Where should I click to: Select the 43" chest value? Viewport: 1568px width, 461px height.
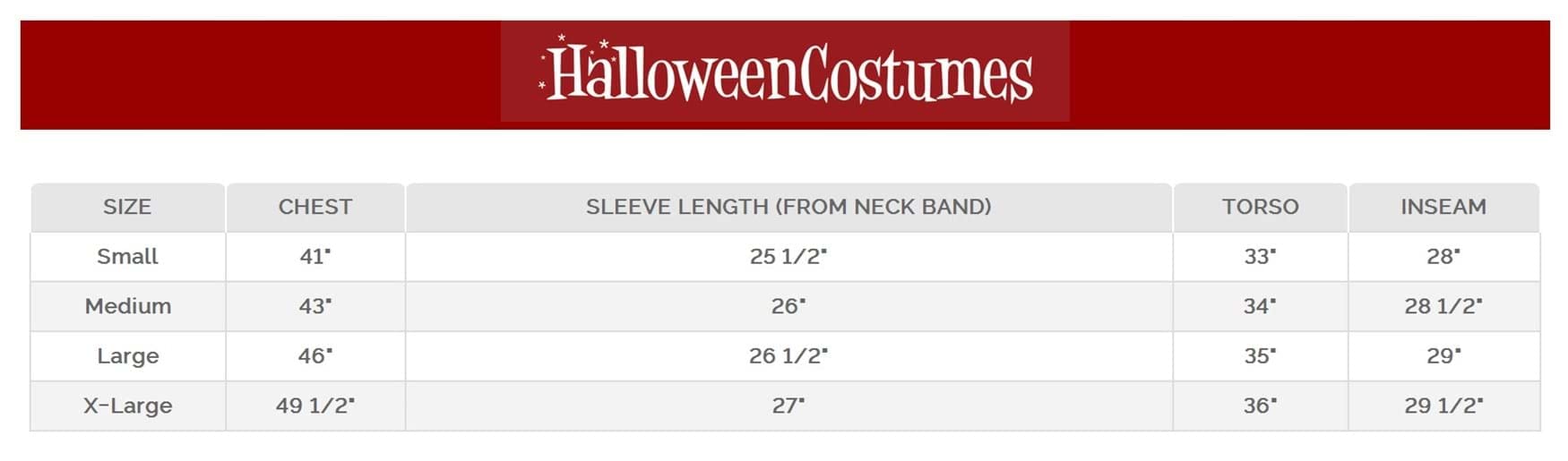point(315,306)
